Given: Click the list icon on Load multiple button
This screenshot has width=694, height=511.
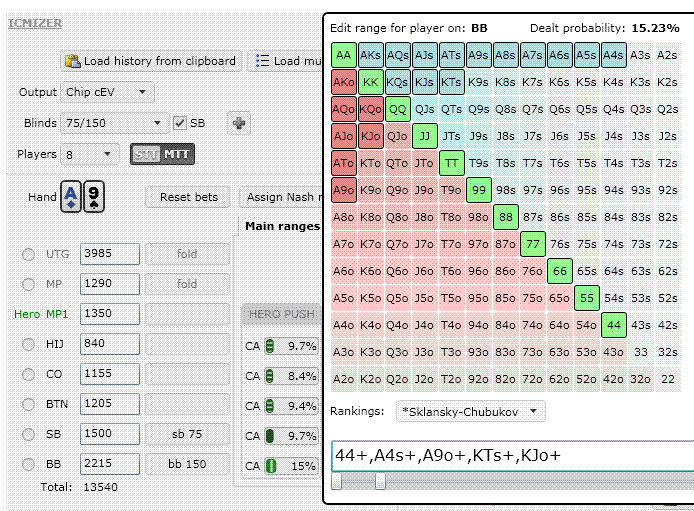Looking at the screenshot, I should [262, 61].
